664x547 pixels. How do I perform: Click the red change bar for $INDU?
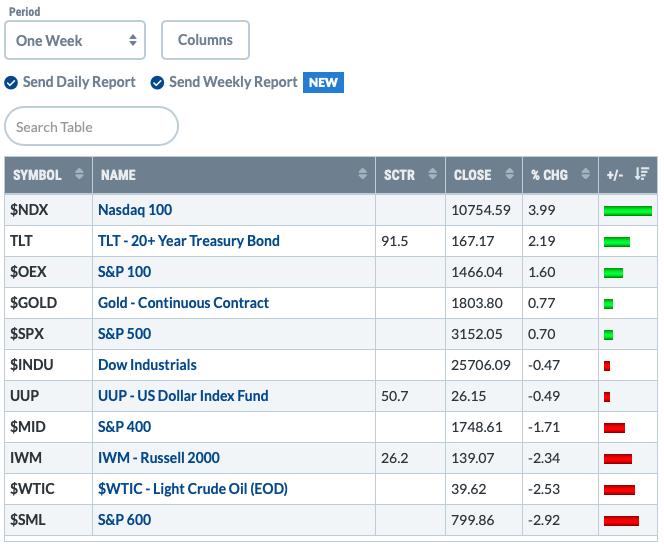[x=607, y=366]
